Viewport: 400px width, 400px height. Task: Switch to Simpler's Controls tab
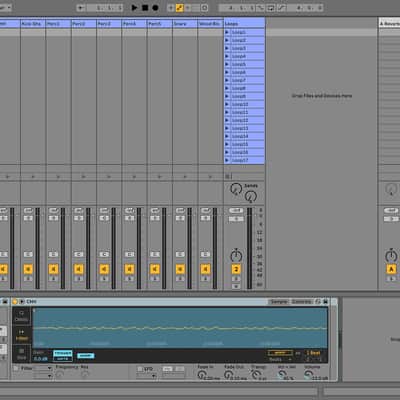click(302, 302)
